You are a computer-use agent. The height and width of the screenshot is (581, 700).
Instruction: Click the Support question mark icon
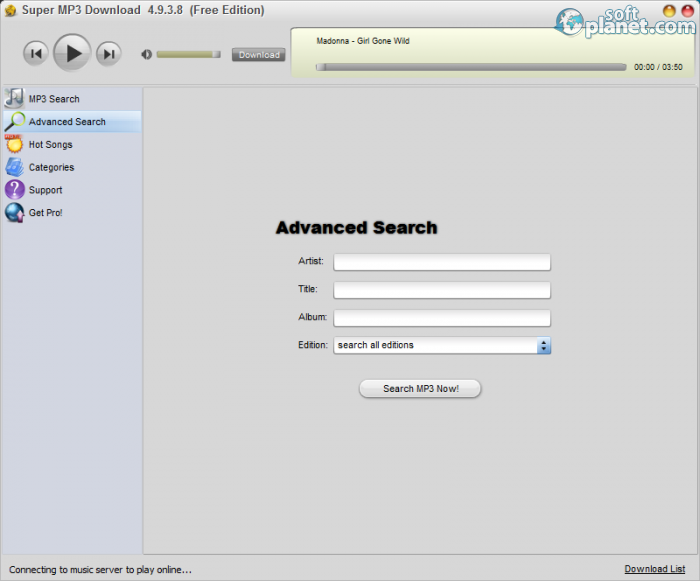tap(15, 190)
